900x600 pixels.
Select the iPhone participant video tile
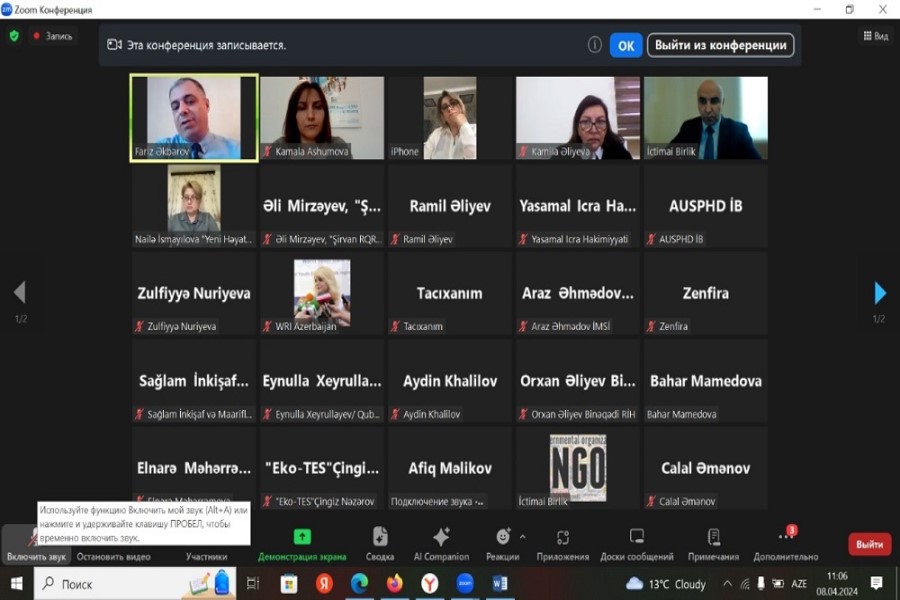pyautogui.click(x=450, y=118)
